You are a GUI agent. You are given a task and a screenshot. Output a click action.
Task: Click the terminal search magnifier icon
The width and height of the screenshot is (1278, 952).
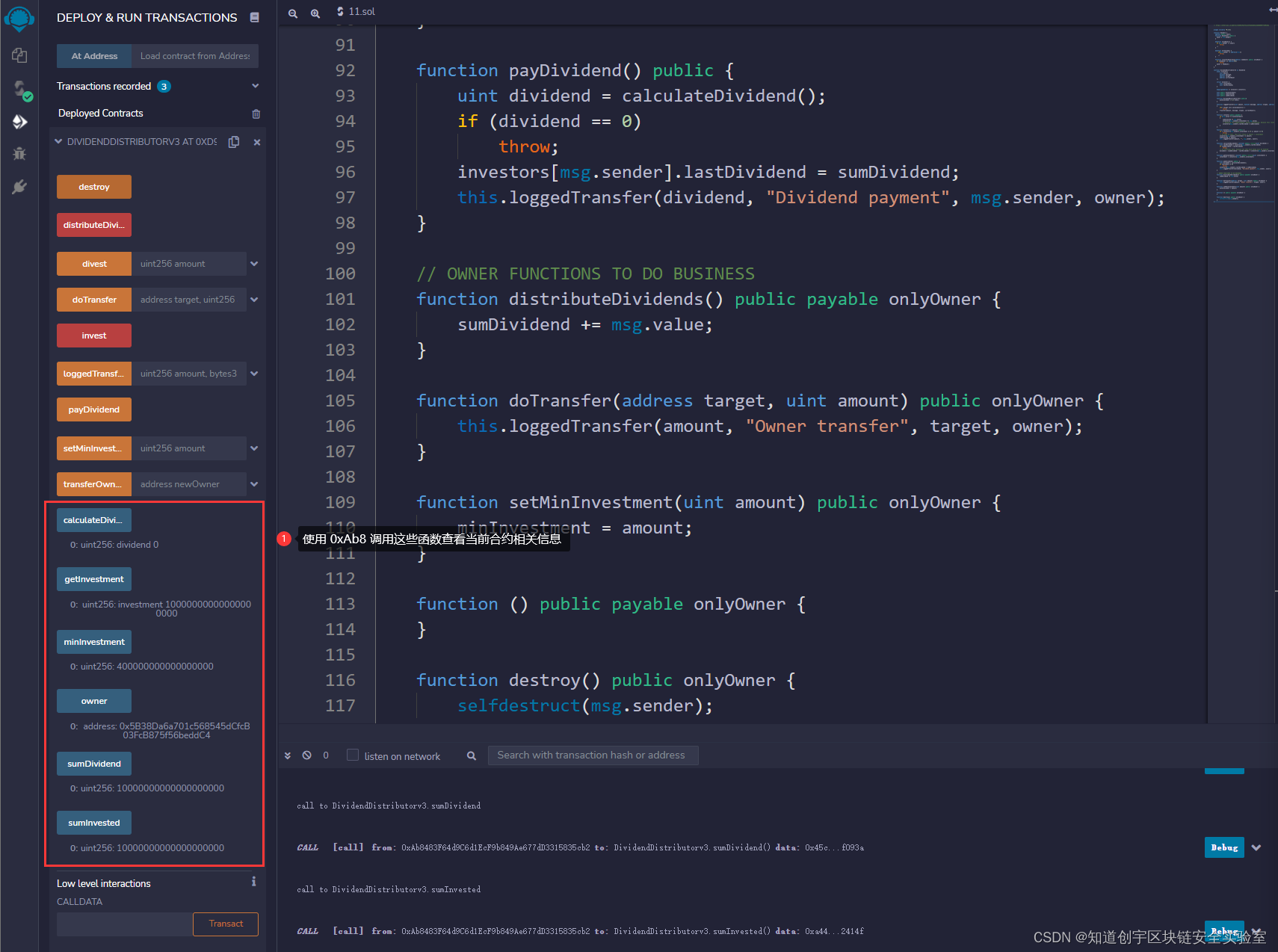coord(472,755)
